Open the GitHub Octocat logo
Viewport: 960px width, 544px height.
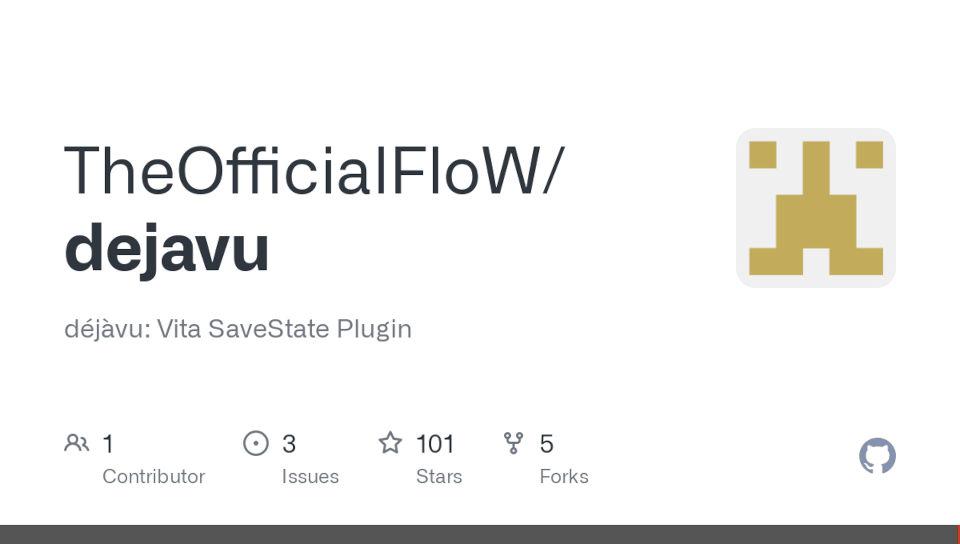[877, 456]
